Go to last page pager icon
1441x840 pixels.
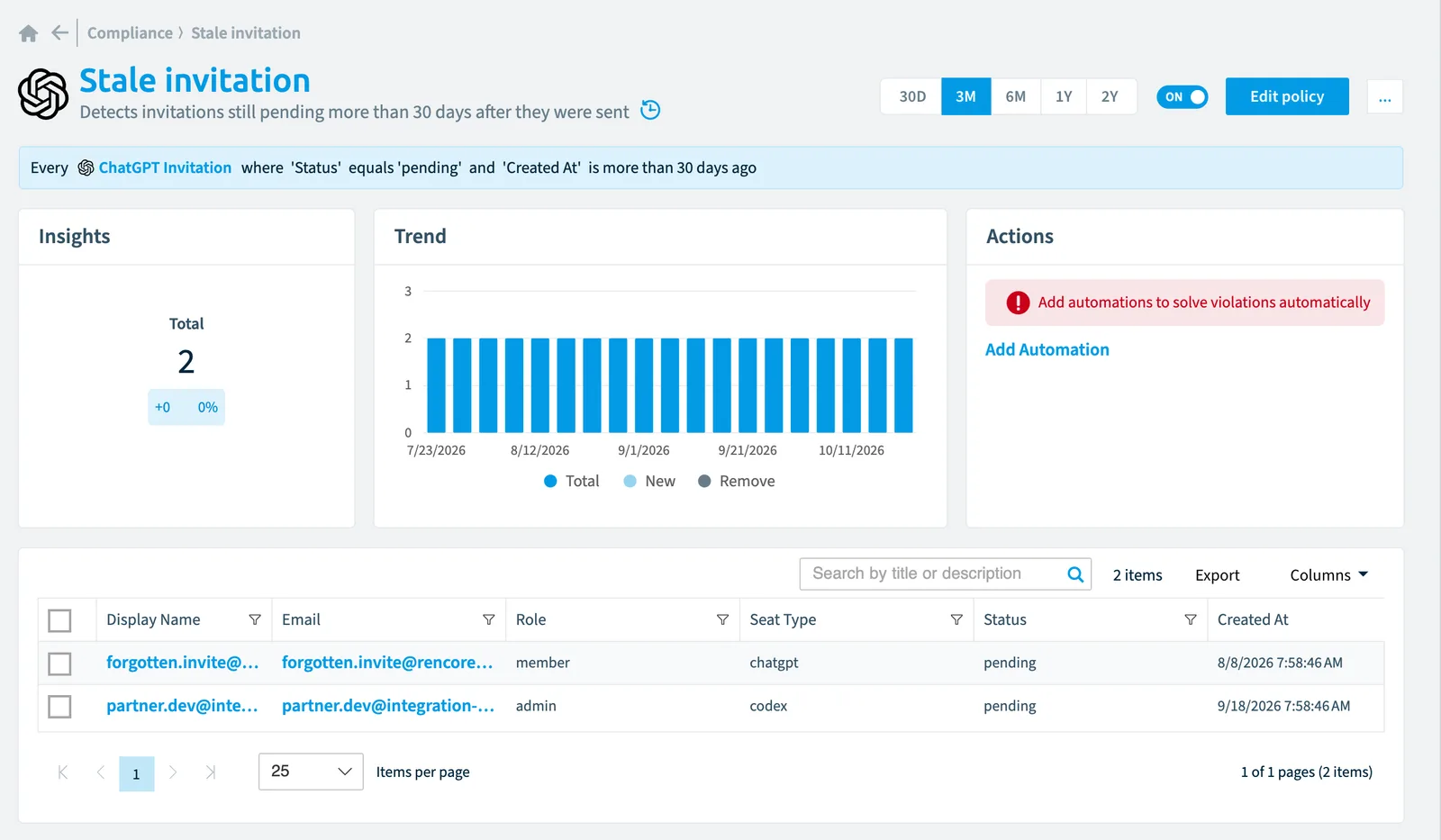210,772
